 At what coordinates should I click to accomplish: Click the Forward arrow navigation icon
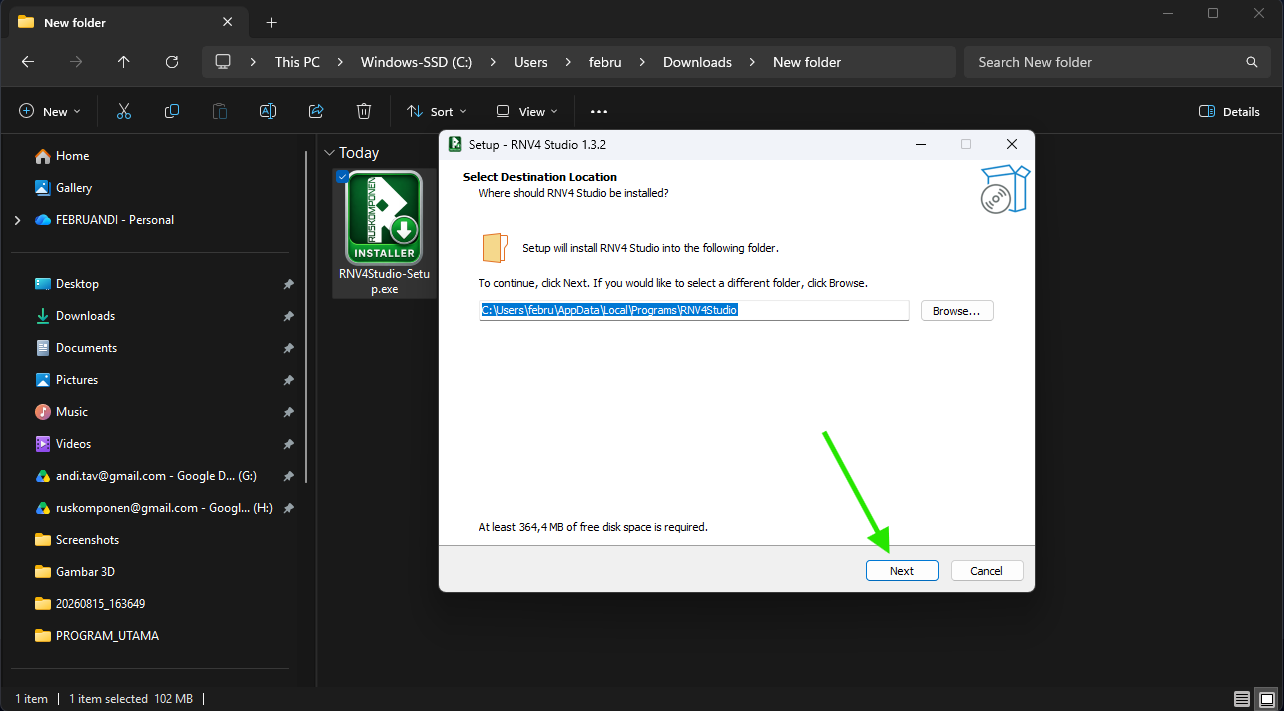[76, 62]
